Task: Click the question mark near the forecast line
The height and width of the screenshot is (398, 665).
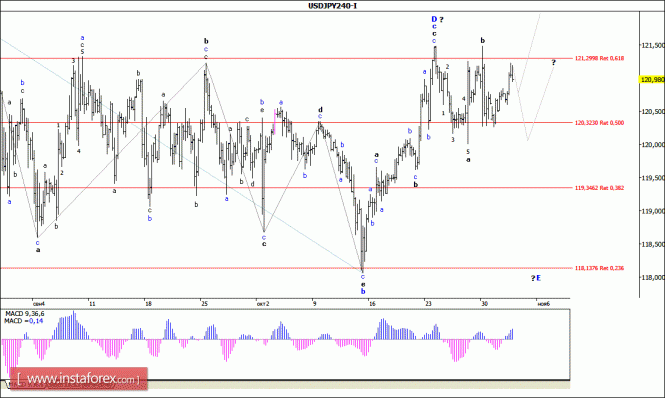Action: 553,62
